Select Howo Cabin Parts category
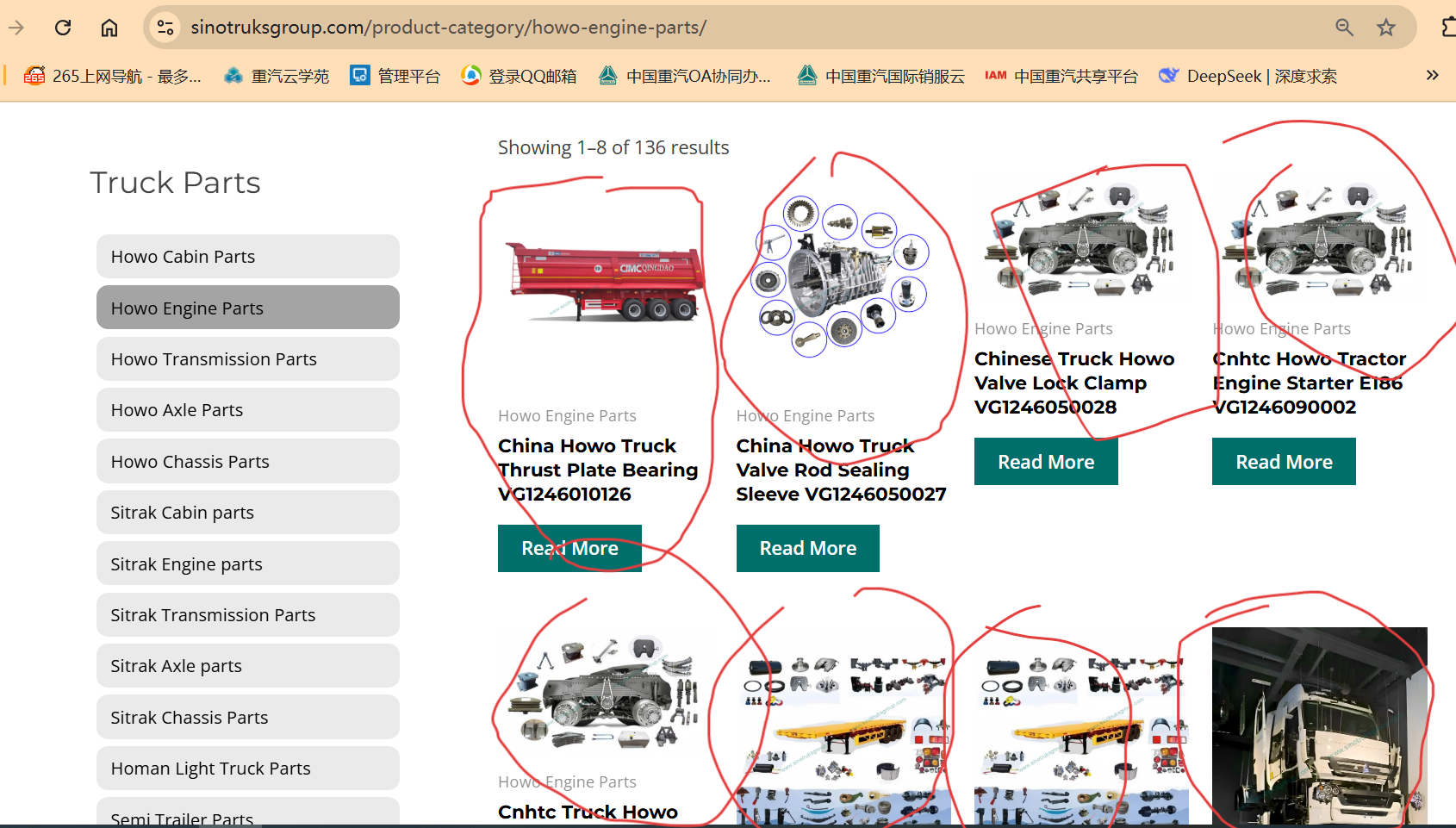 [248, 257]
